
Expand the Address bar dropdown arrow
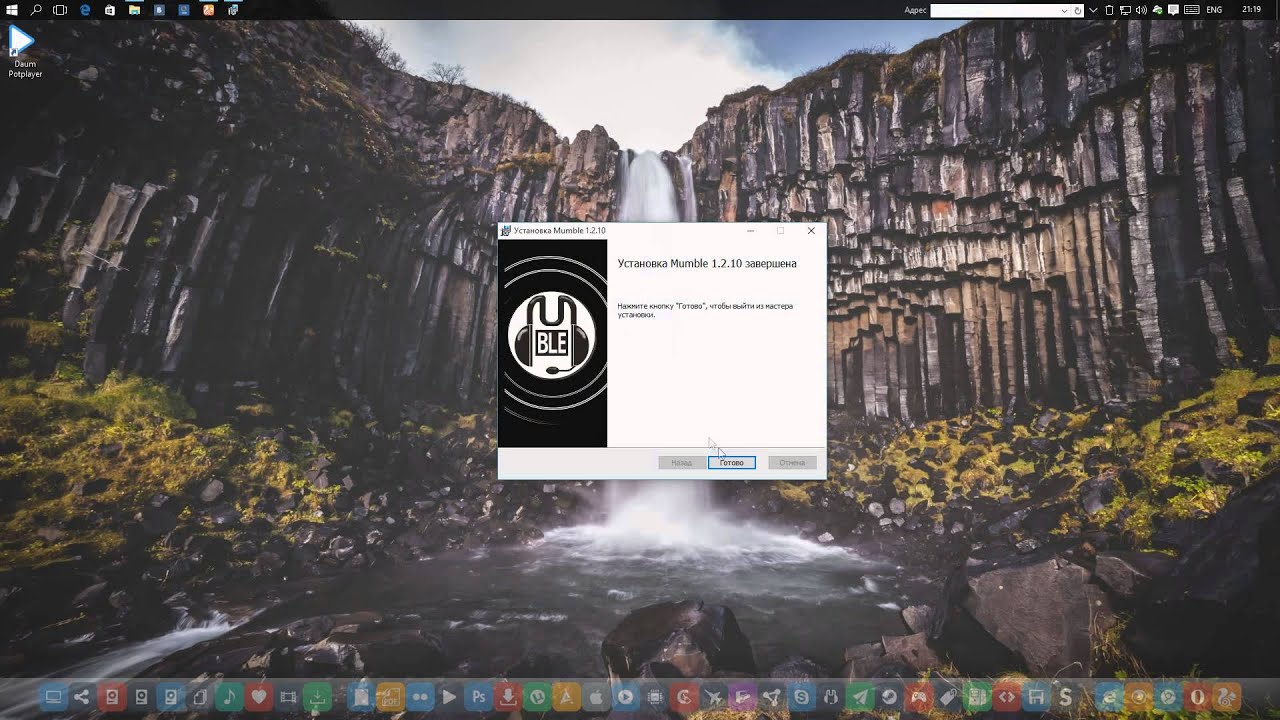coord(1064,10)
